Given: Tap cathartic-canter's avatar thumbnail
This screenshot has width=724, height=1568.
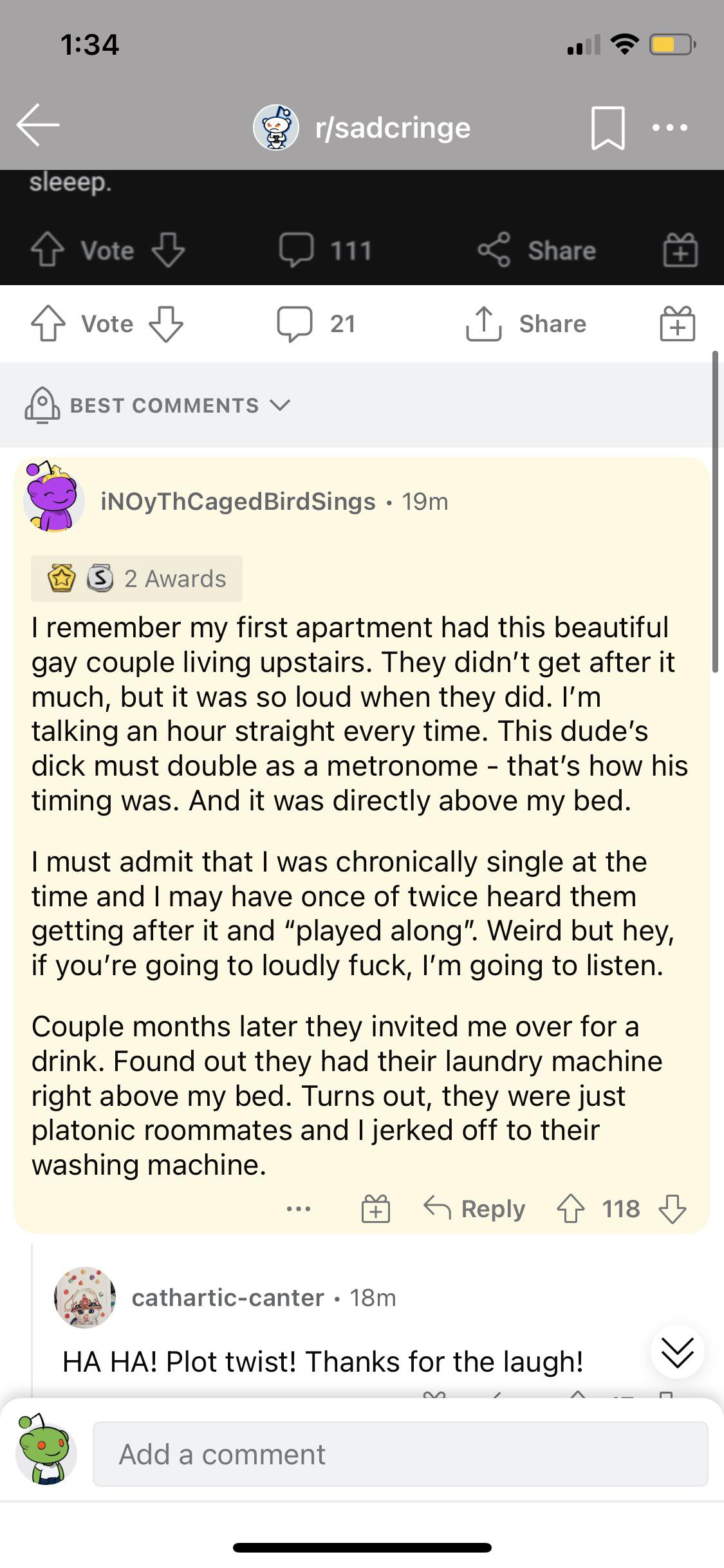Looking at the screenshot, I should click(x=85, y=1298).
